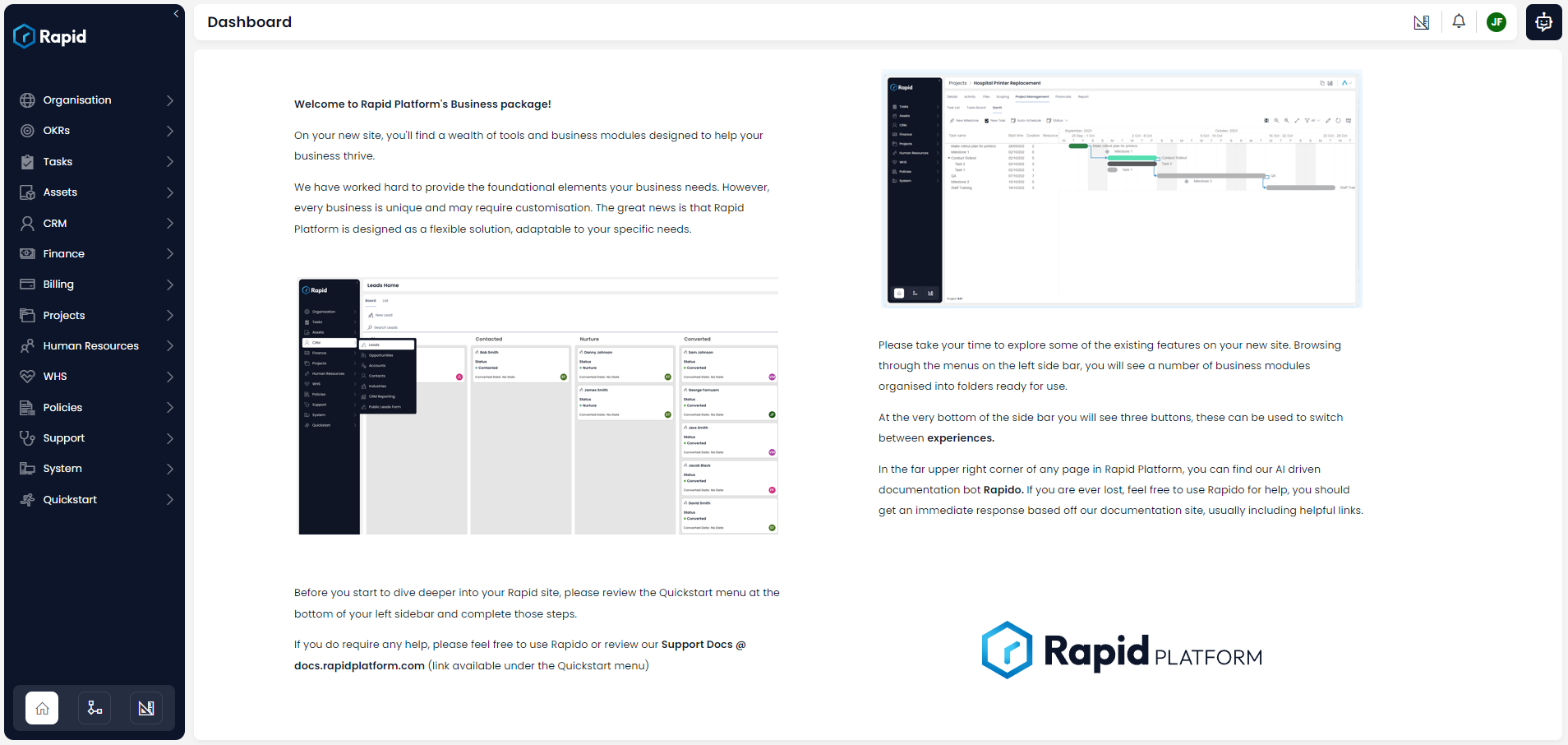The width and height of the screenshot is (1568, 745).
Task: Open the CRM menu item
Action: pos(95,224)
